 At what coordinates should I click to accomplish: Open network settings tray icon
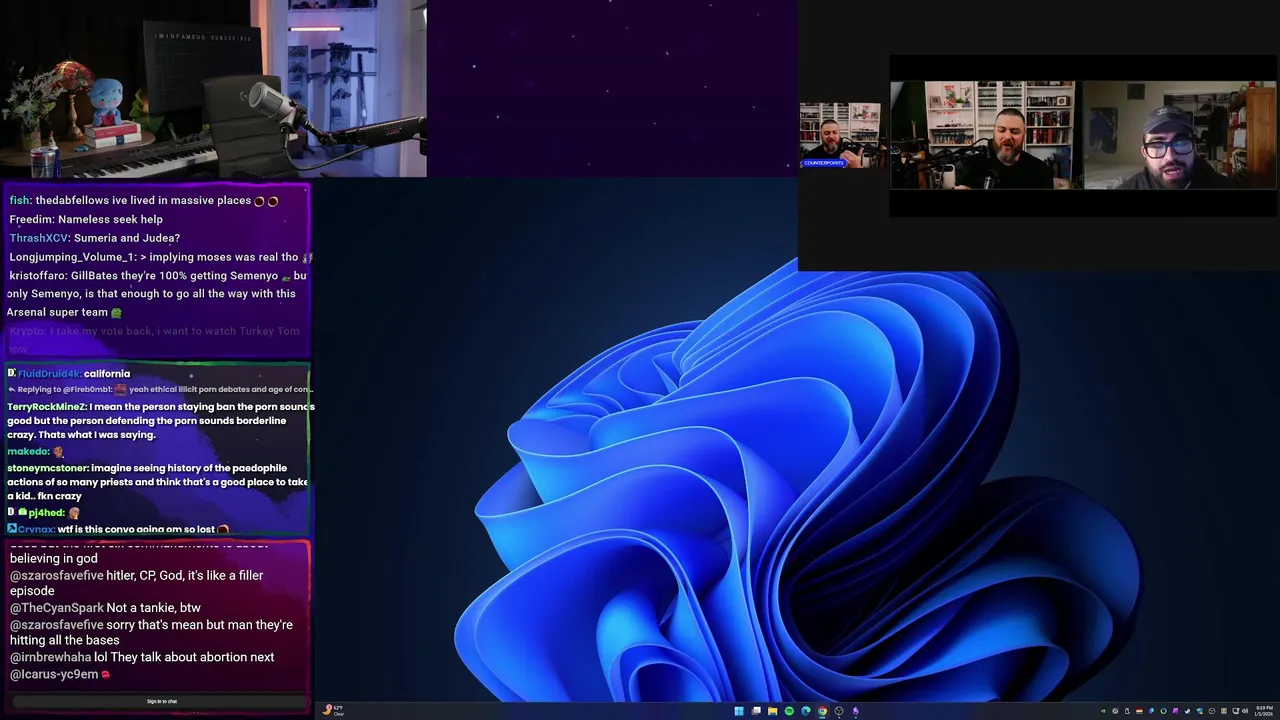coord(1236,711)
